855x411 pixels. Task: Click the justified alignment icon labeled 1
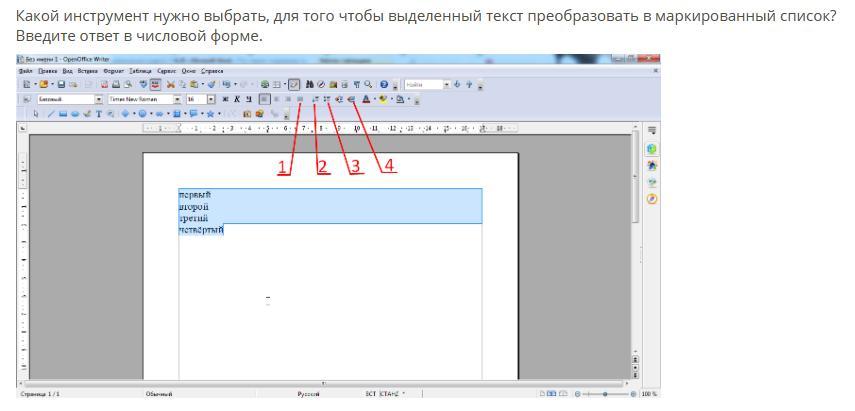[299, 99]
